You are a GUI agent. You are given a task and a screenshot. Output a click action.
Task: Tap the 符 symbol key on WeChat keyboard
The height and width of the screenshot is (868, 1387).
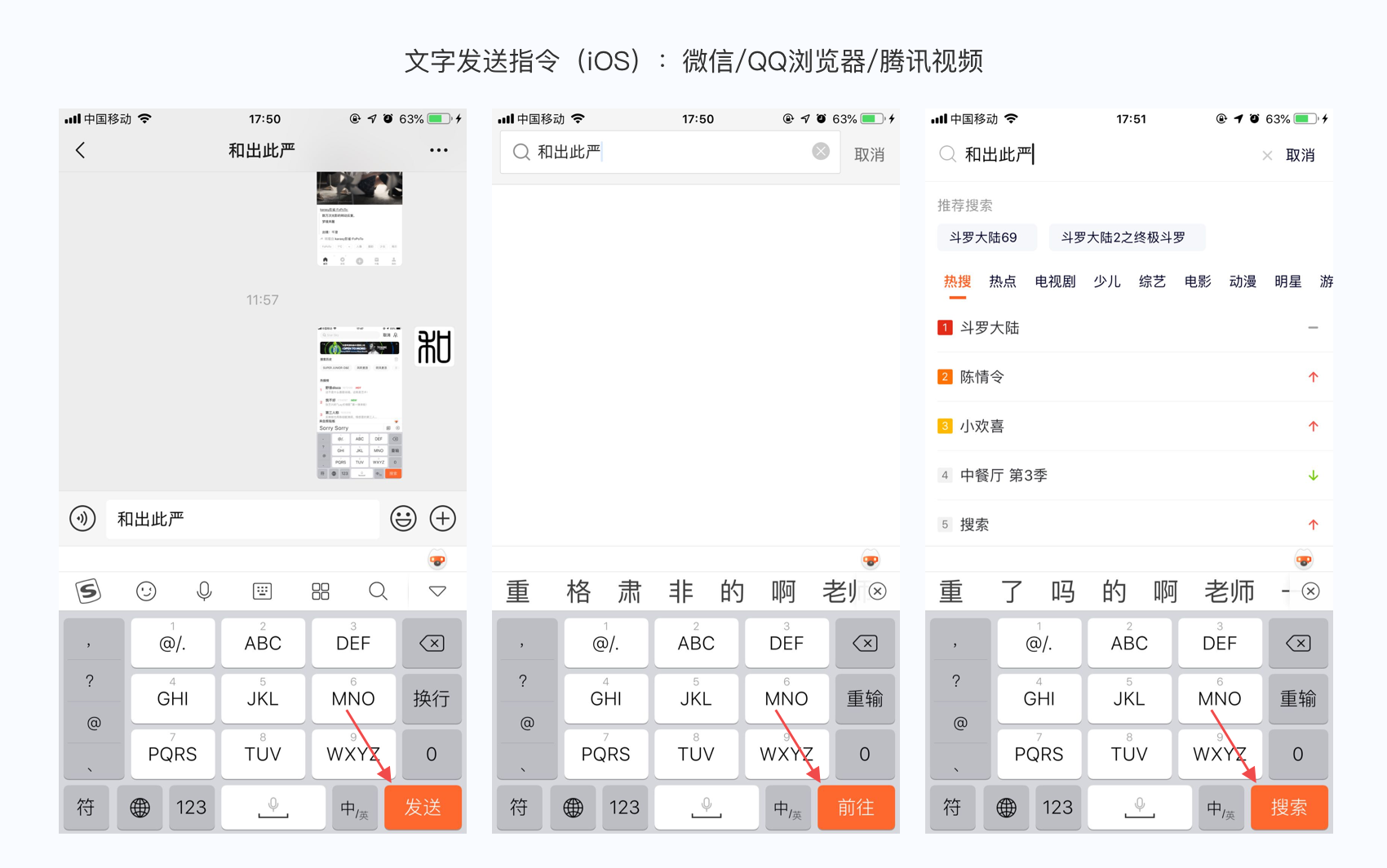click(86, 808)
